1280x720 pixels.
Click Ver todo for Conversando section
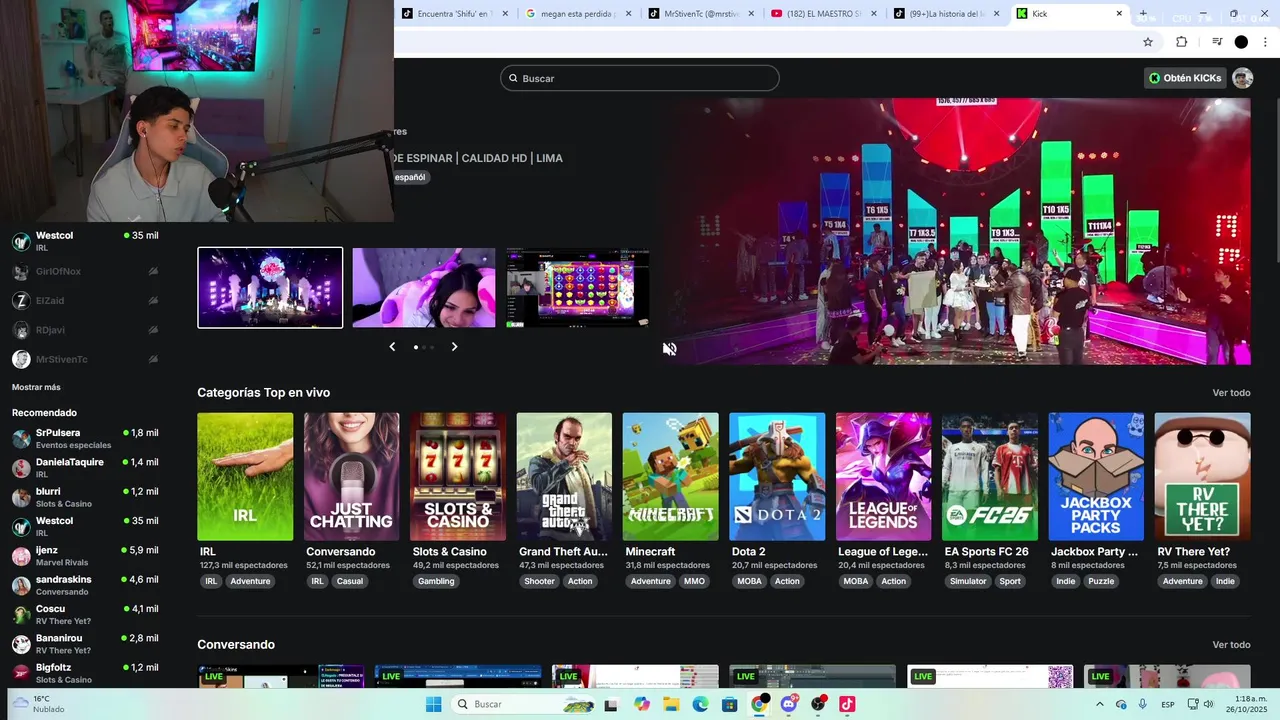[x=1231, y=645]
